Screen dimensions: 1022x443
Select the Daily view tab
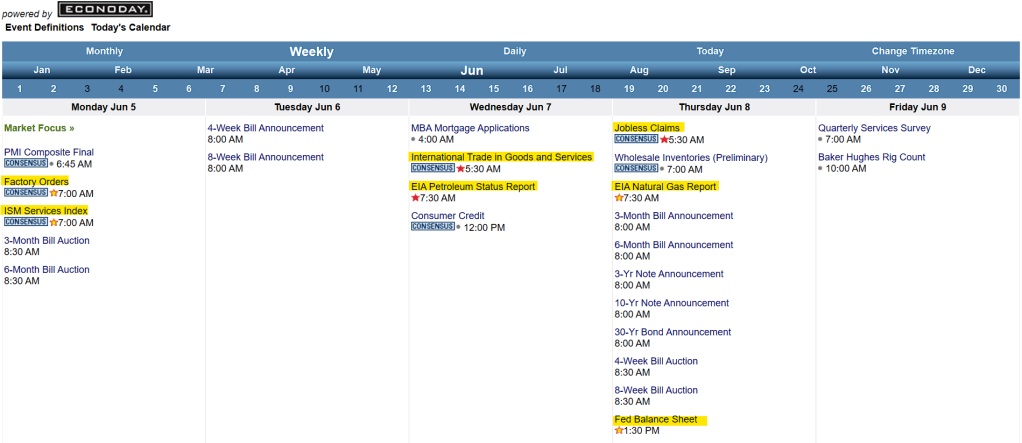pos(514,51)
